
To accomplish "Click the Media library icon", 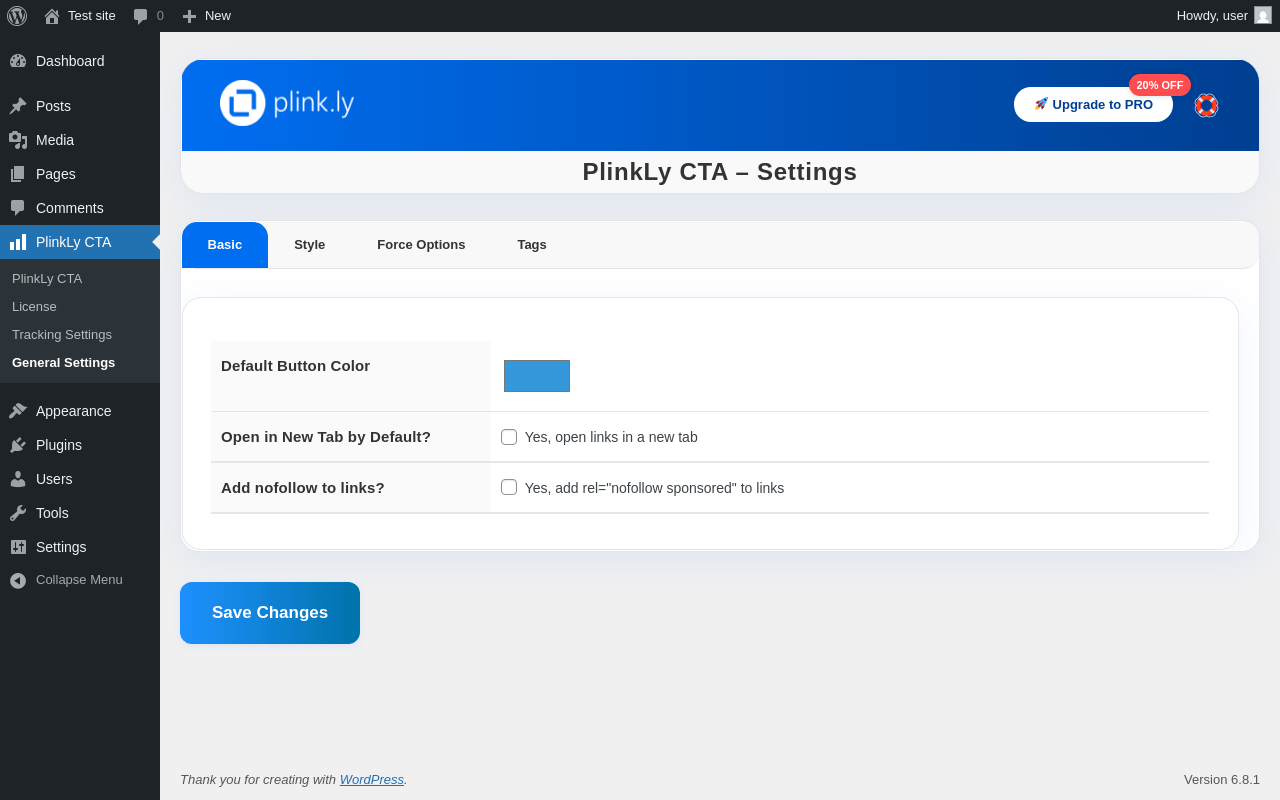I will click(x=18, y=140).
